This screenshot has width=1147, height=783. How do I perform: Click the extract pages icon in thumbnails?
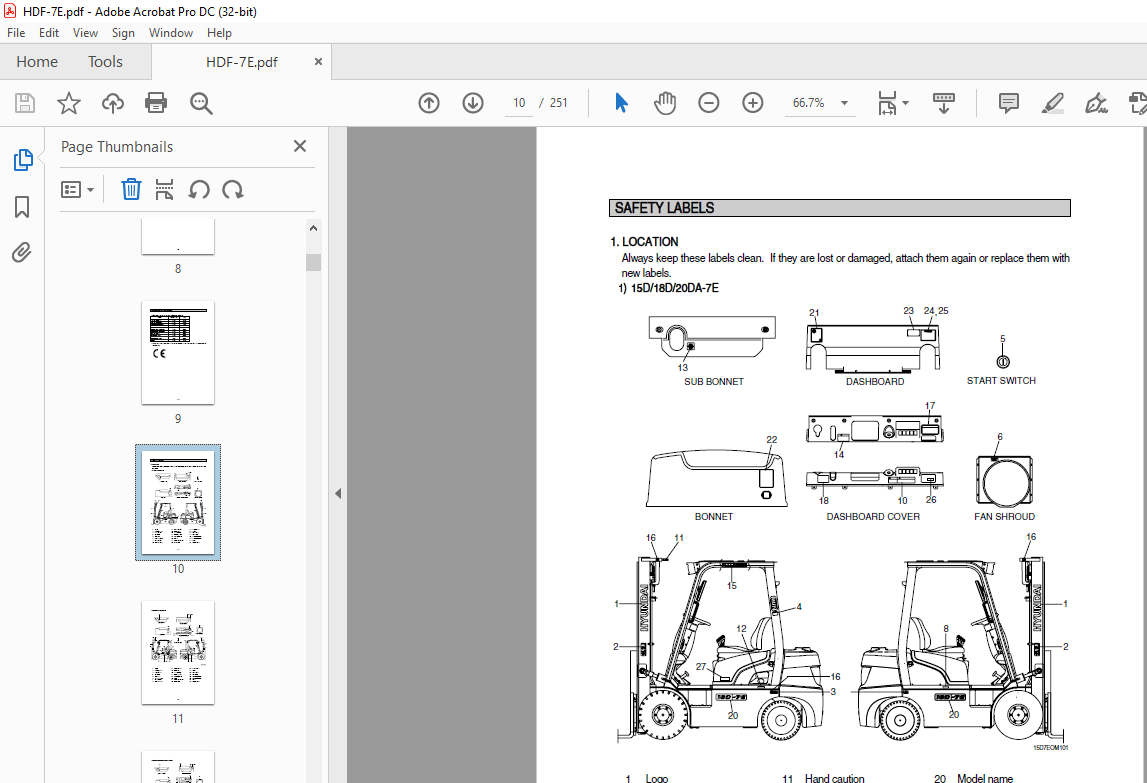165,190
